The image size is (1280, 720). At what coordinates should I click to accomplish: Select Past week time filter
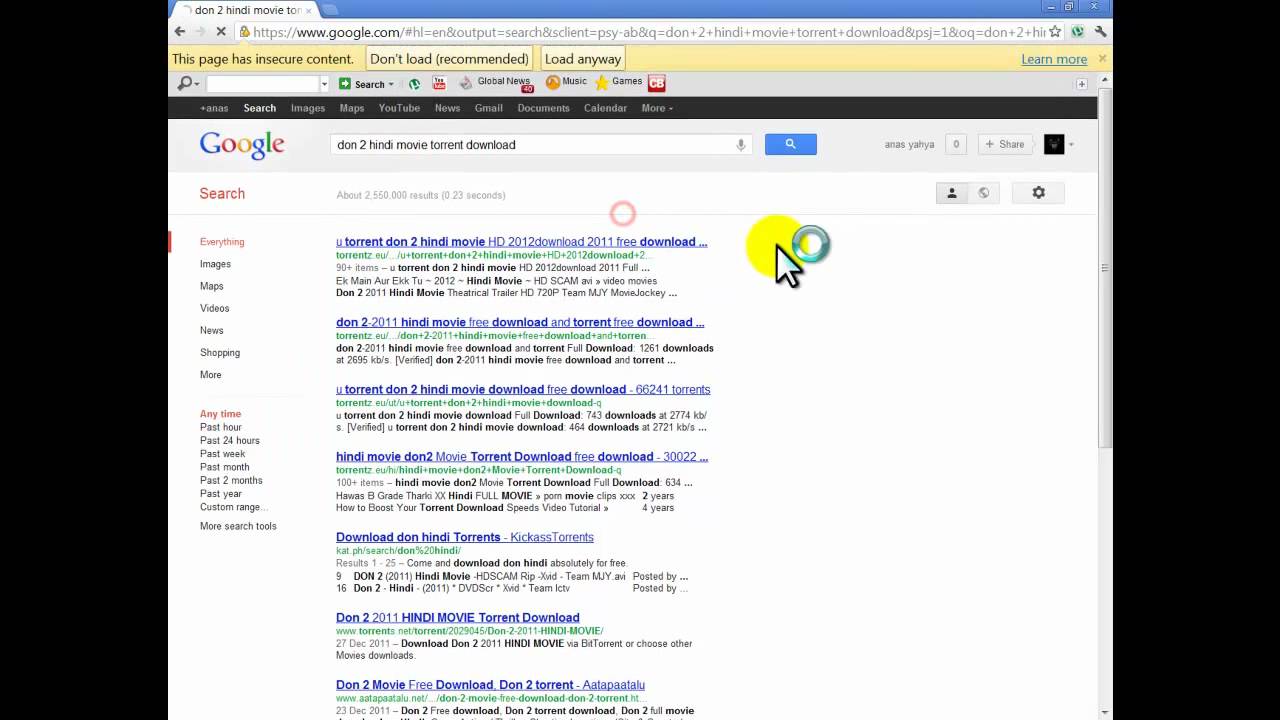(222, 454)
